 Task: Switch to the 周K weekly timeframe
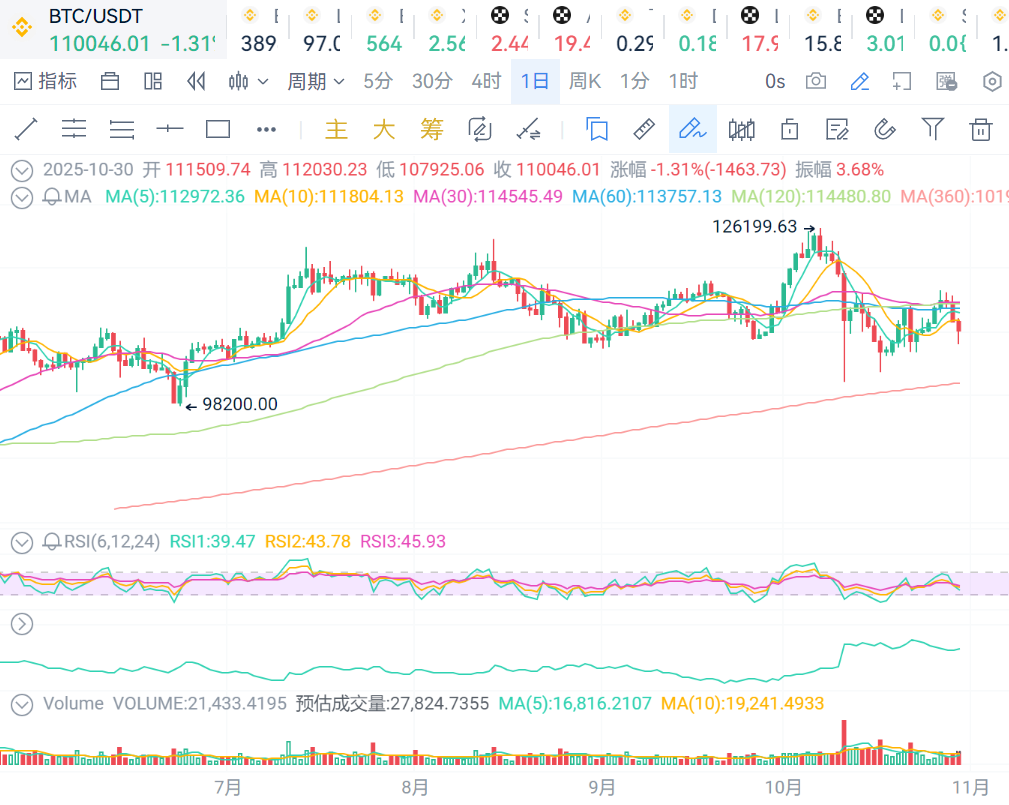[x=585, y=81]
